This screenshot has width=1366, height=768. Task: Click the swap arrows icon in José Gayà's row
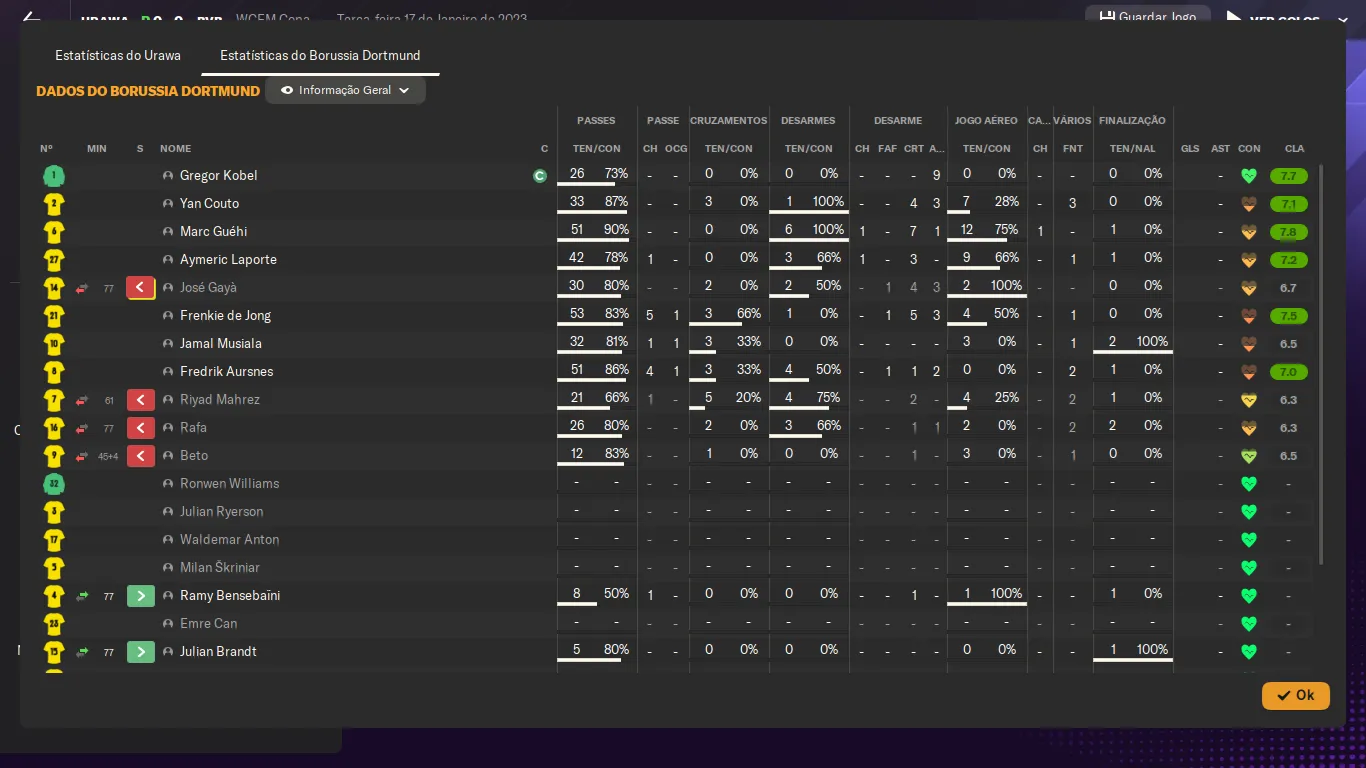coord(82,288)
